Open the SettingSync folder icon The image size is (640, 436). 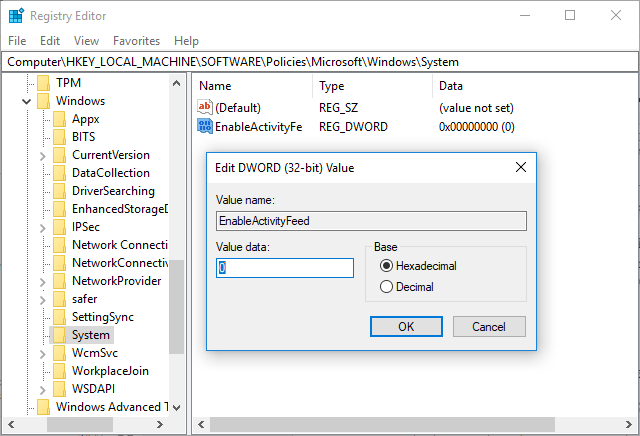coord(59,317)
